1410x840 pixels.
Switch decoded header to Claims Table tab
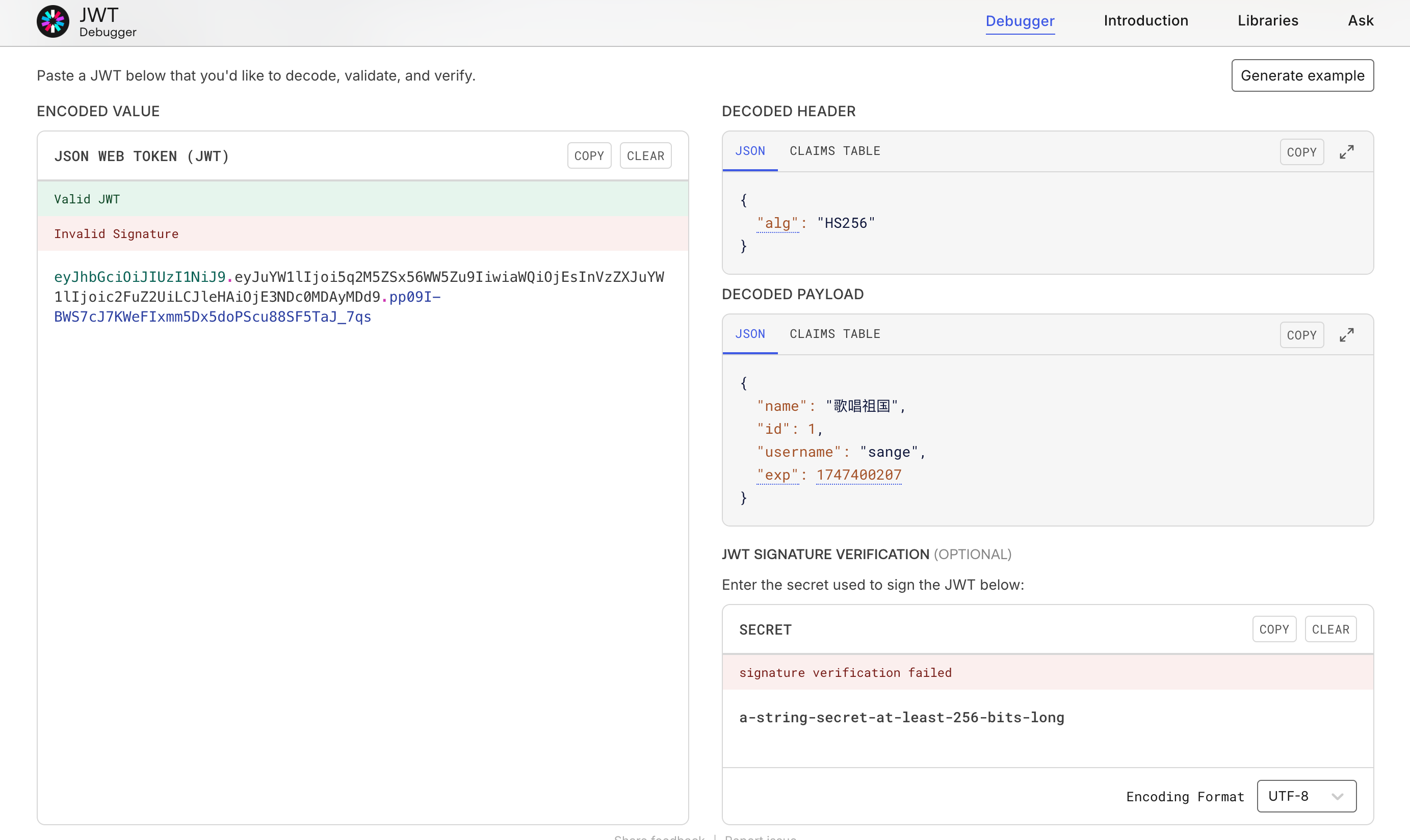pyautogui.click(x=834, y=151)
